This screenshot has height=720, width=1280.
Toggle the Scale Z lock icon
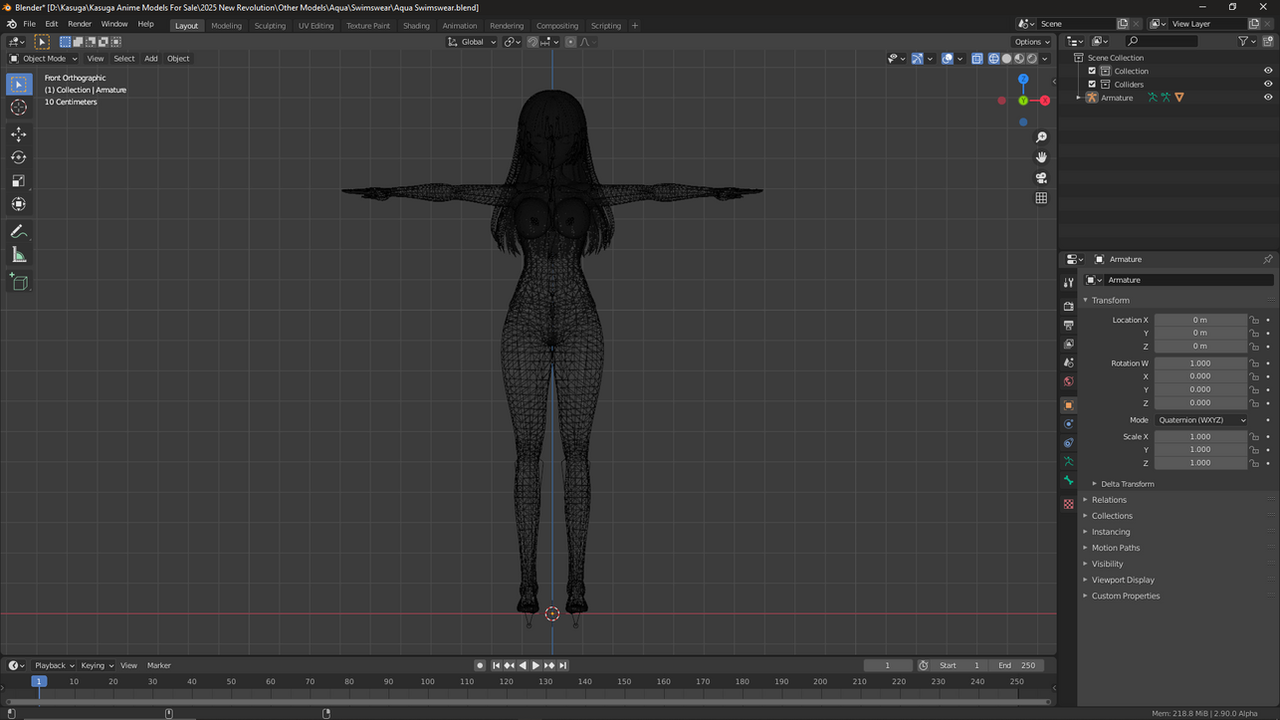[1254, 463]
